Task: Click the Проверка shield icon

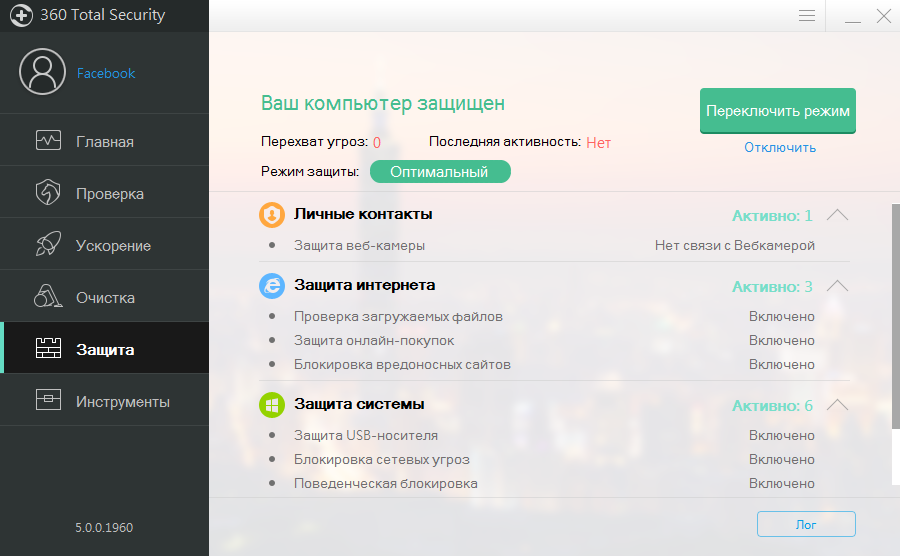Action: click(x=48, y=192)
